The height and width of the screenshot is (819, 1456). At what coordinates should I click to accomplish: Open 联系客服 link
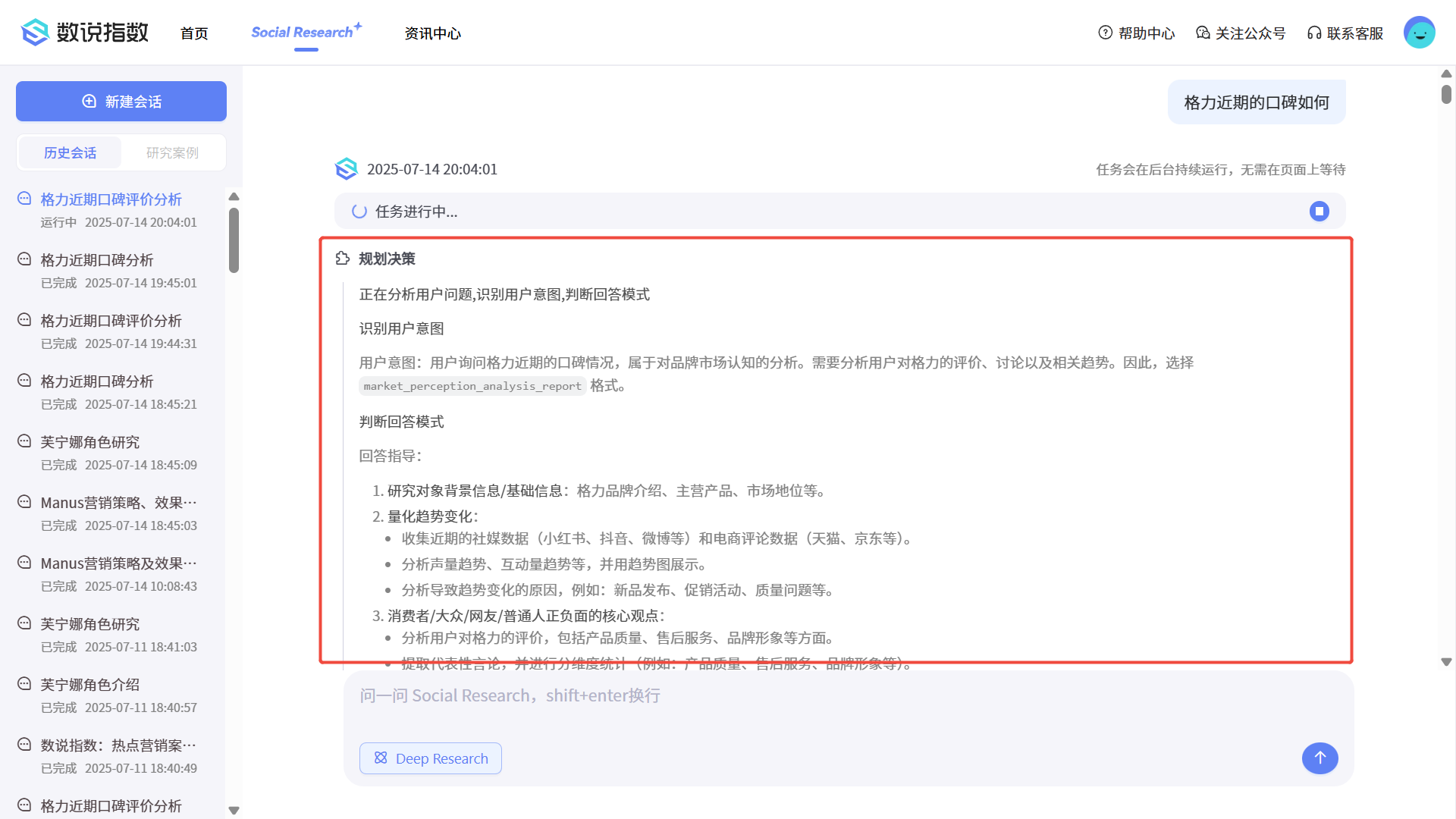point(1345,33)
